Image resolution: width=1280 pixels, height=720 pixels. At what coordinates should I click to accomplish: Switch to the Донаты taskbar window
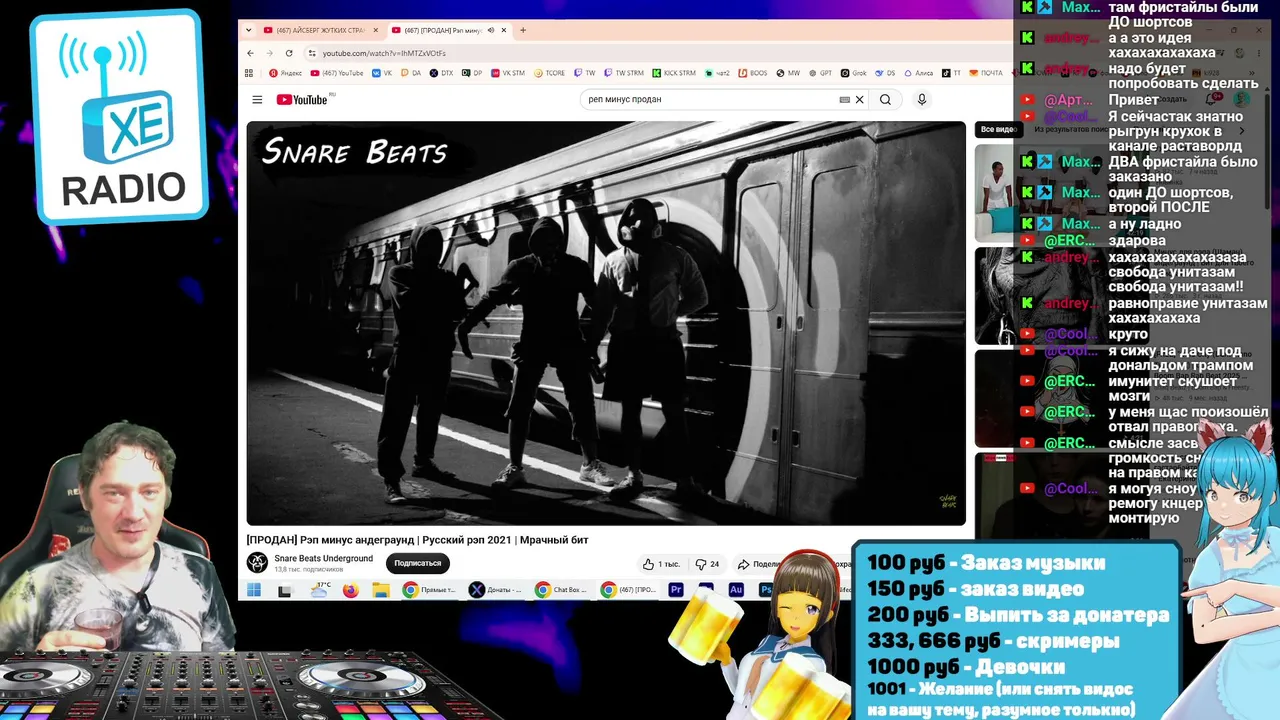[x=496, y=590]
